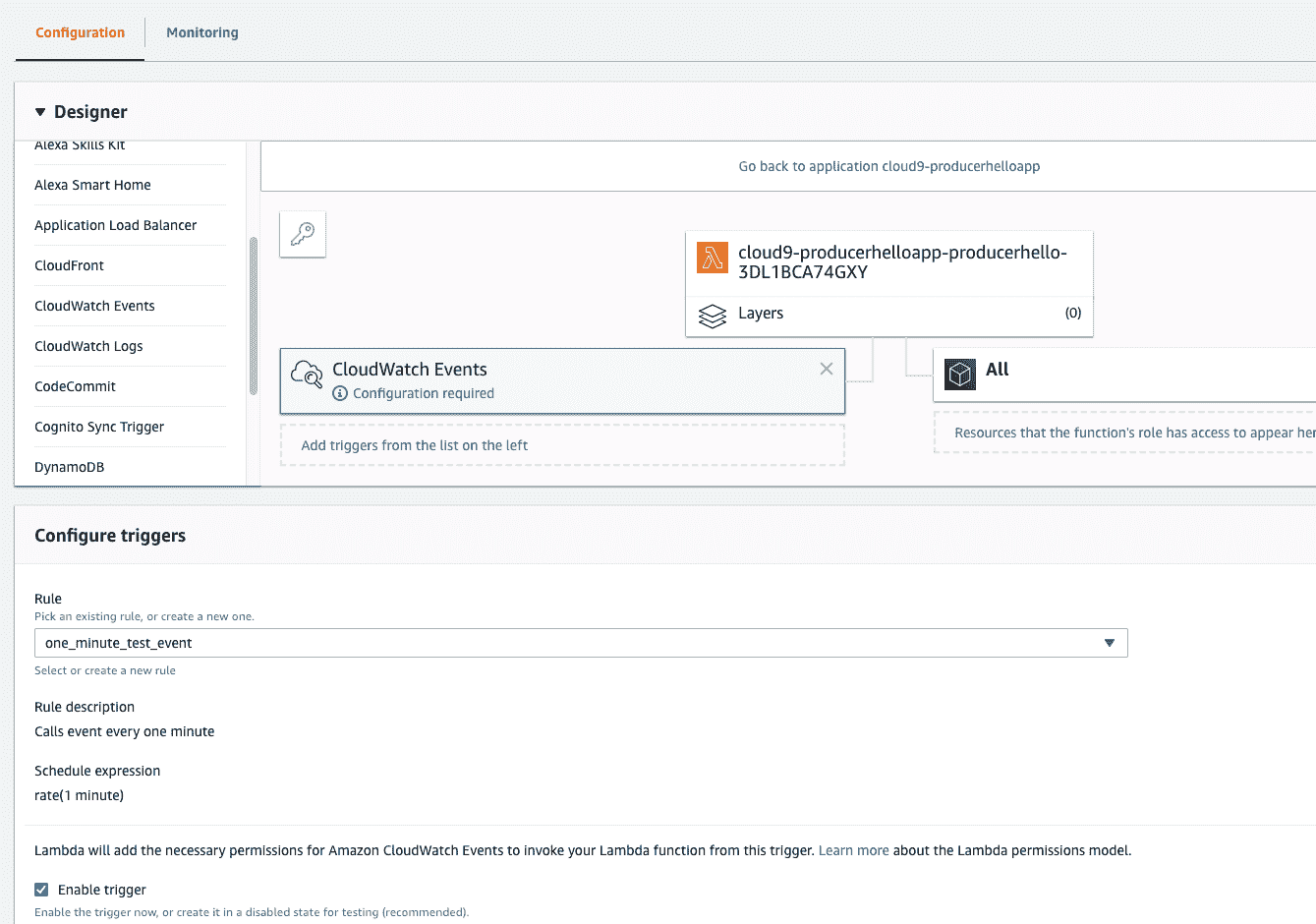Click the Configure triggers heading
Viewport: 1316px width, 924px height.
point(110,536)
